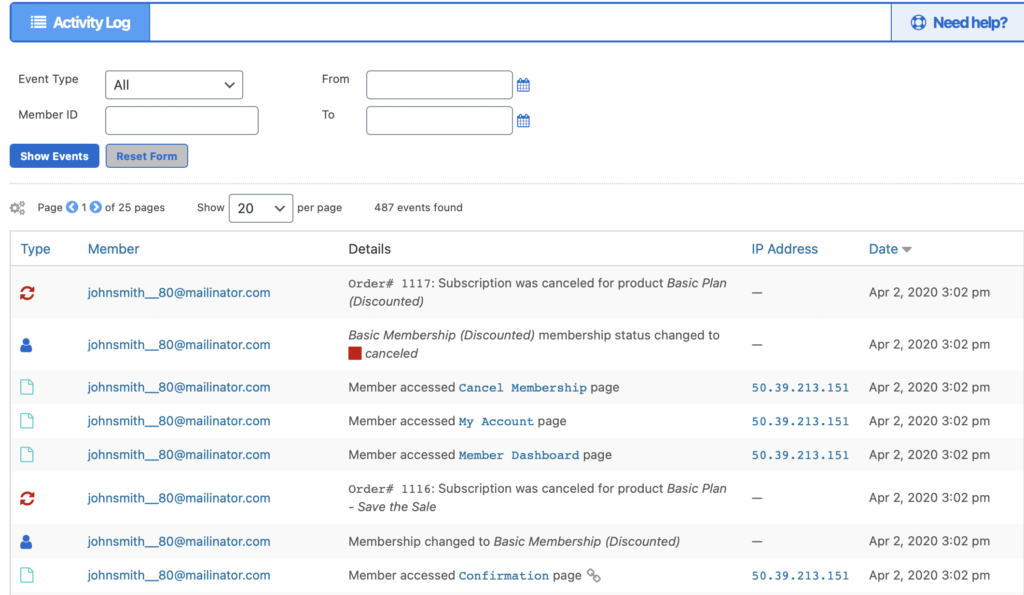
Task: Open the Confirmation page link
Action: [x=504, y=575]
